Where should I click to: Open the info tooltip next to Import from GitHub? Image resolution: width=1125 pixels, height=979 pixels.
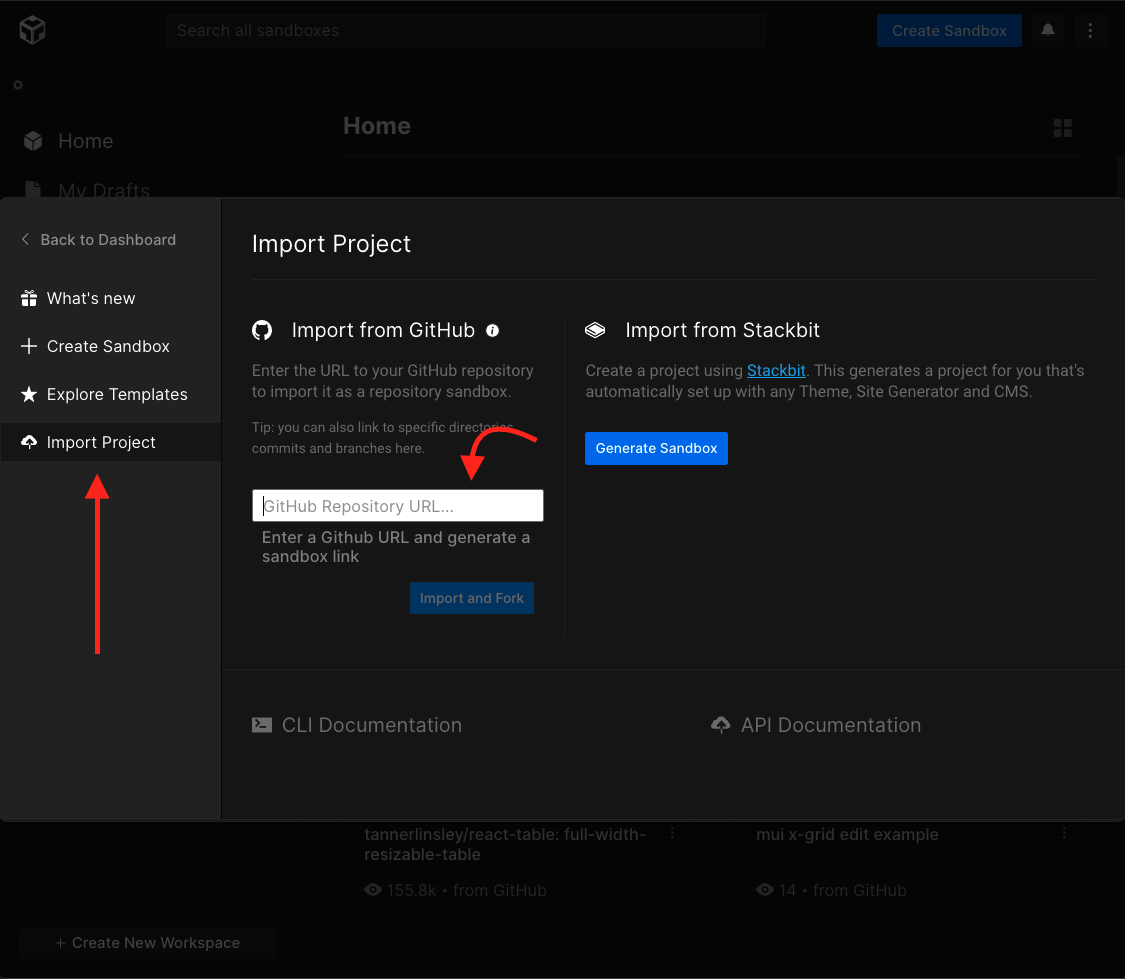point(492,330)
